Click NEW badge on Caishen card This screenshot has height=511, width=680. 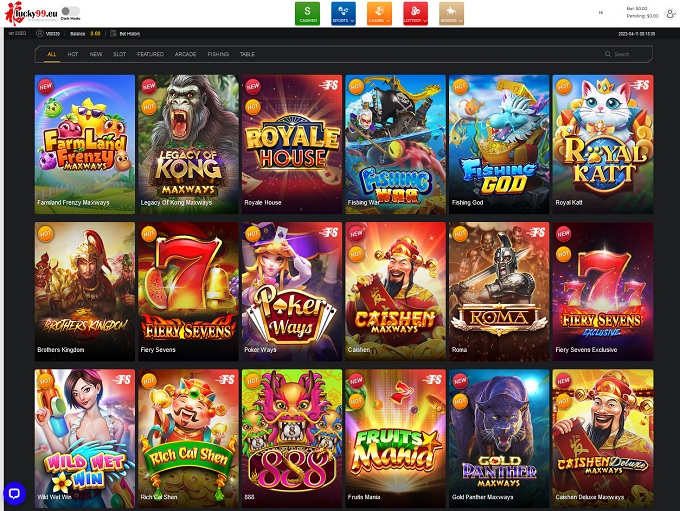coord(356,234)
